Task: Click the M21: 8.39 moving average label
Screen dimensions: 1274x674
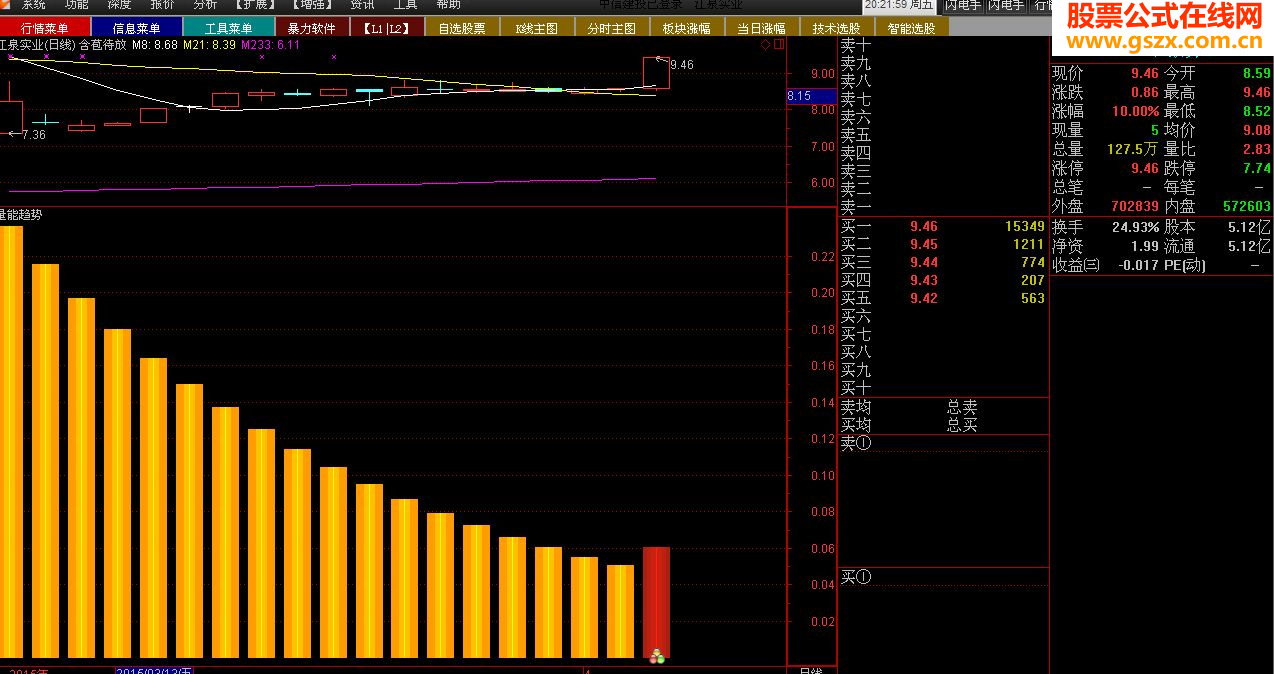Action: (210, 45)
